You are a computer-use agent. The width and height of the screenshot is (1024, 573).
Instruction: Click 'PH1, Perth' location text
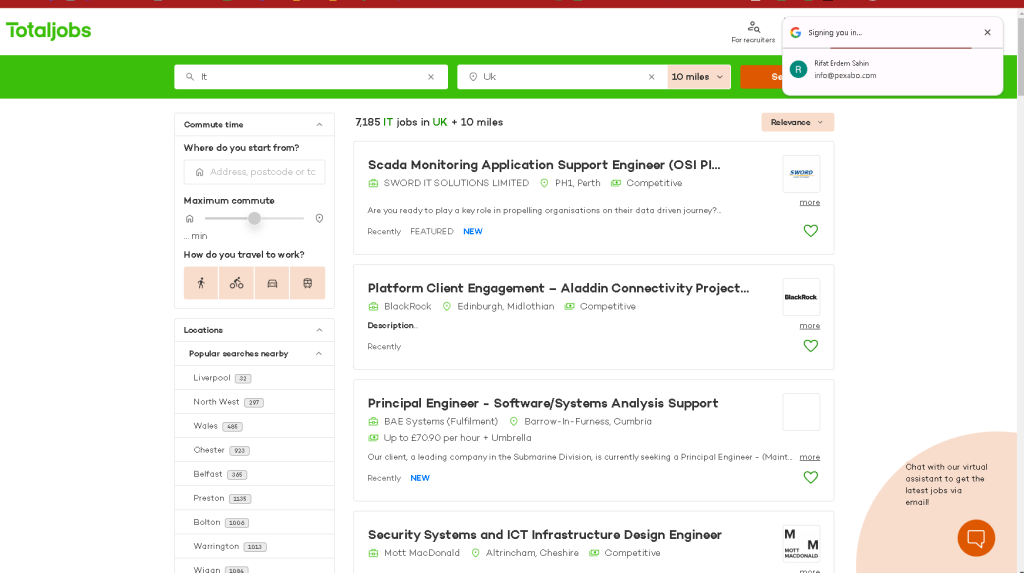[577, 183]
